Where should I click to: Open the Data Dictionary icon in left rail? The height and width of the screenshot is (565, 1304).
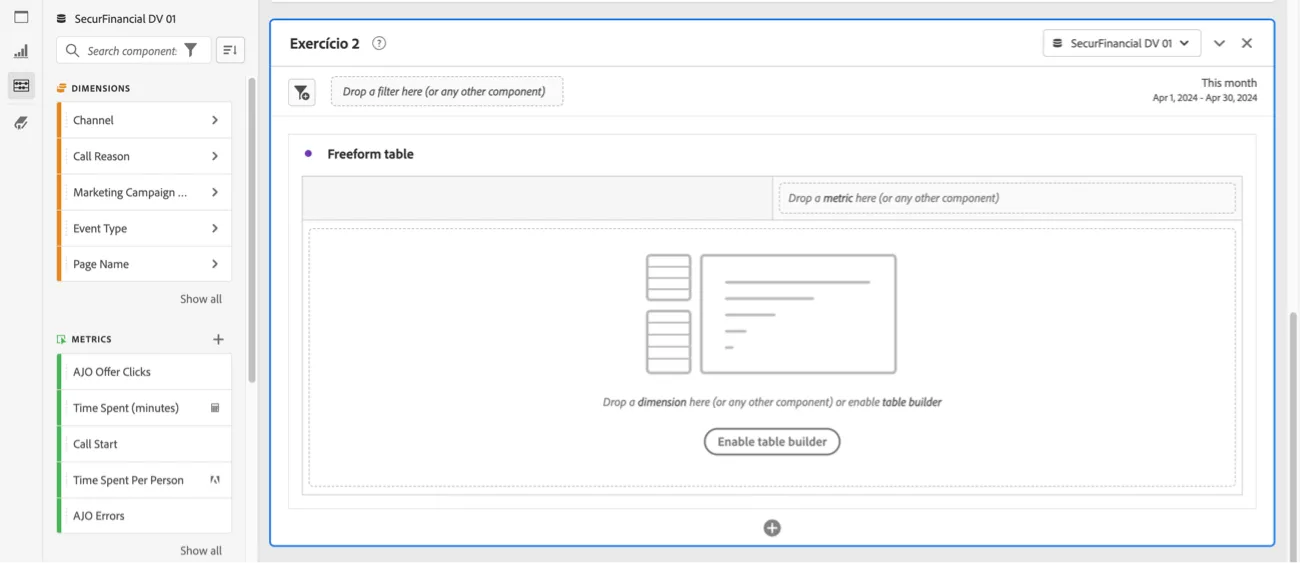(21, 123)
